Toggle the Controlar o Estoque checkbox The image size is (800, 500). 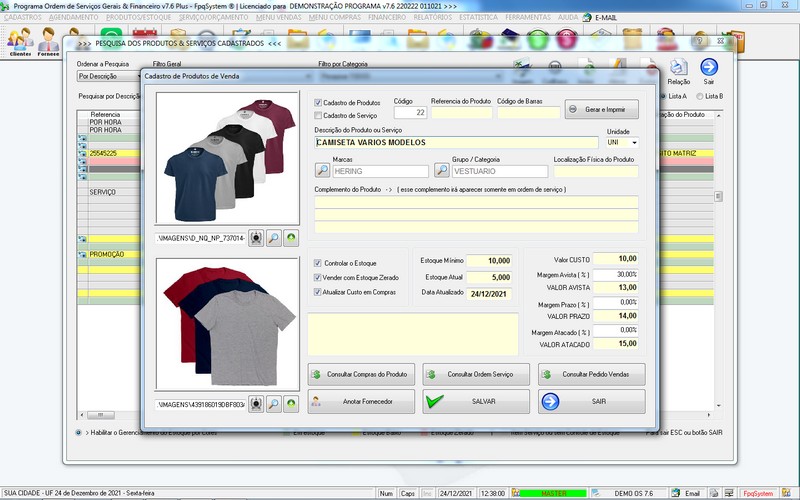[318, 263]
